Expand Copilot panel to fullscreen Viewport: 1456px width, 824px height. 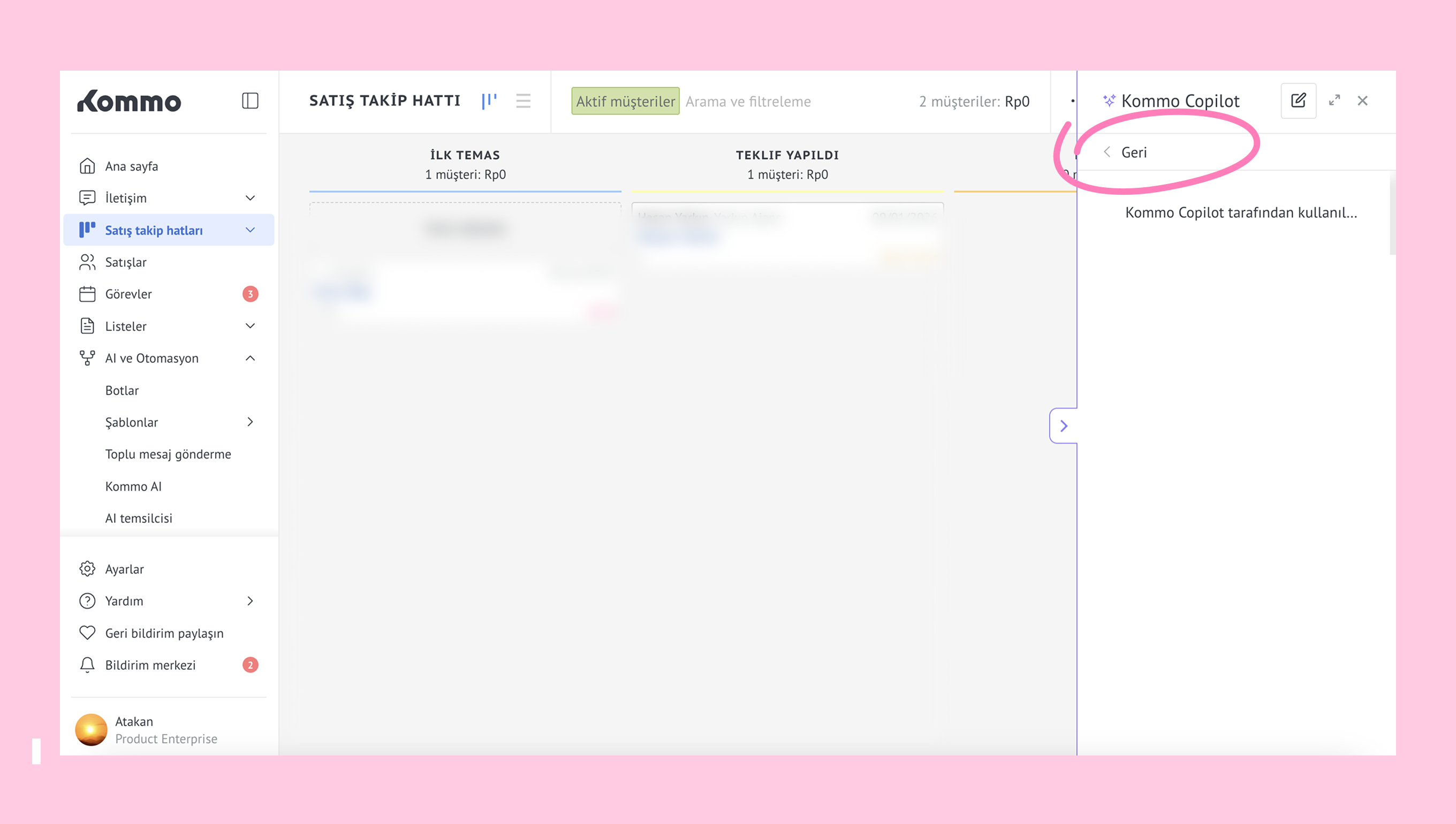pos(1334,101)
